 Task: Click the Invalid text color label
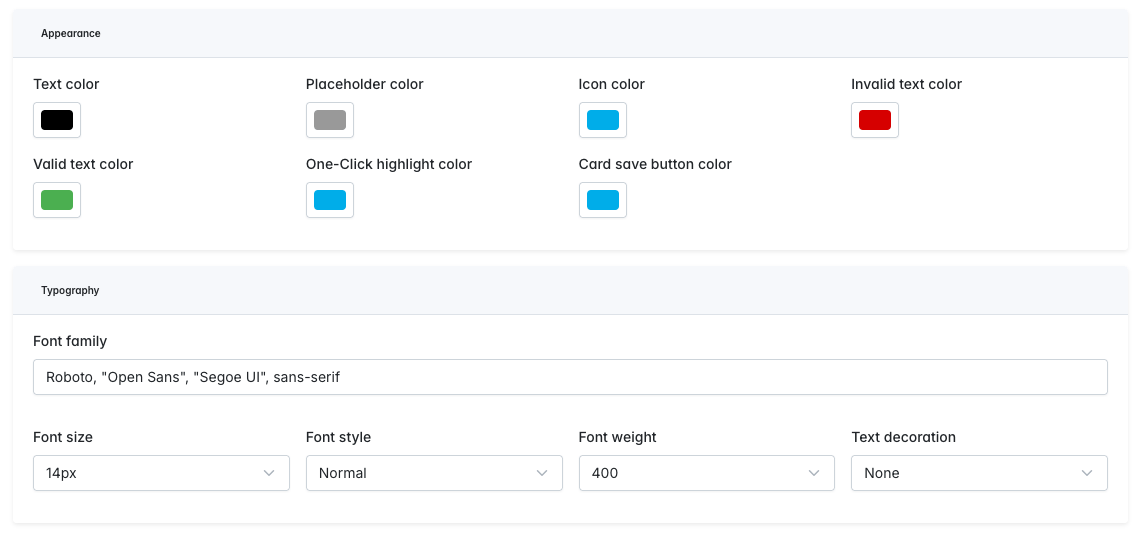point(906,84)
